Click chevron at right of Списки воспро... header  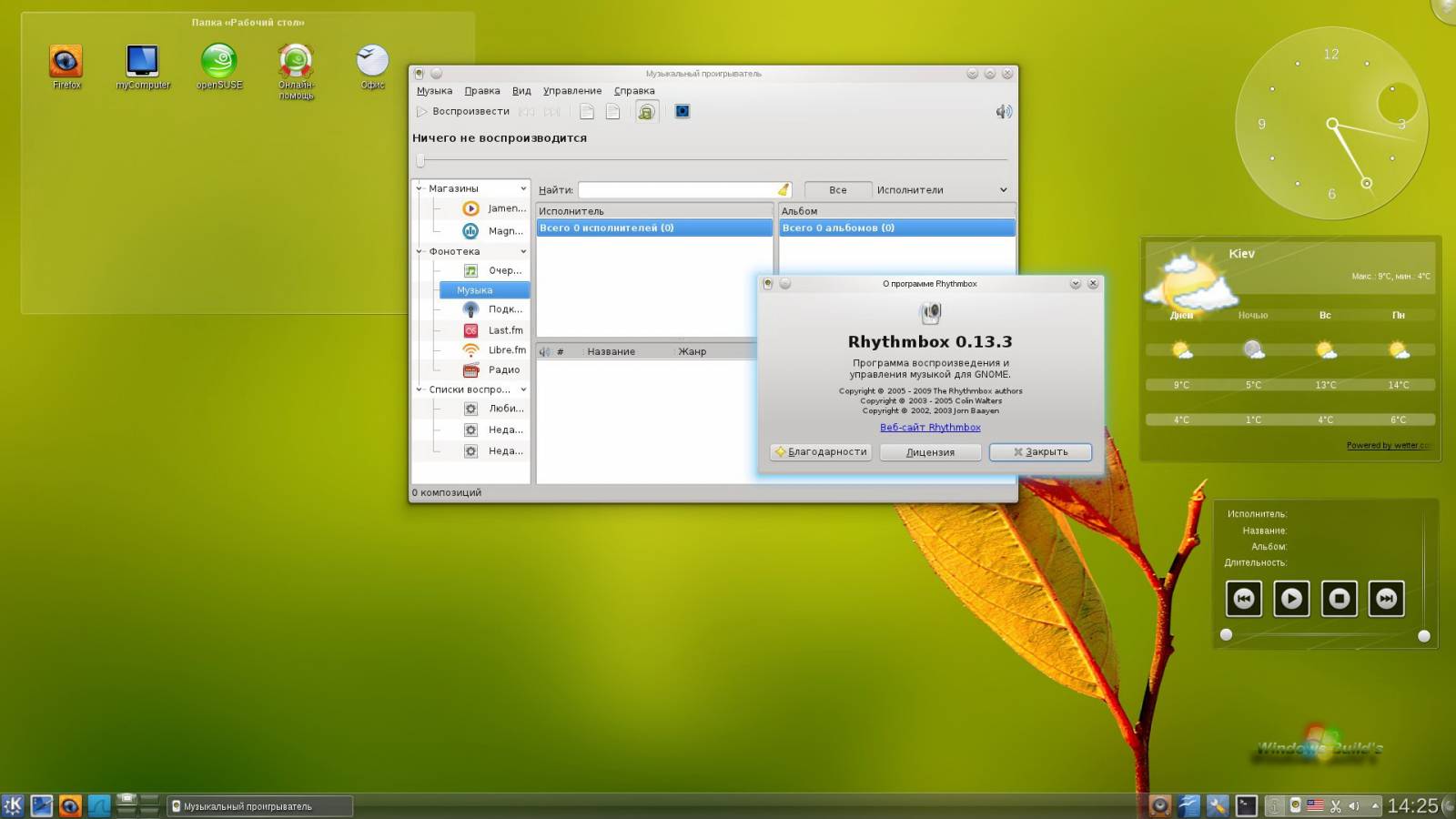tap(523, 389)
